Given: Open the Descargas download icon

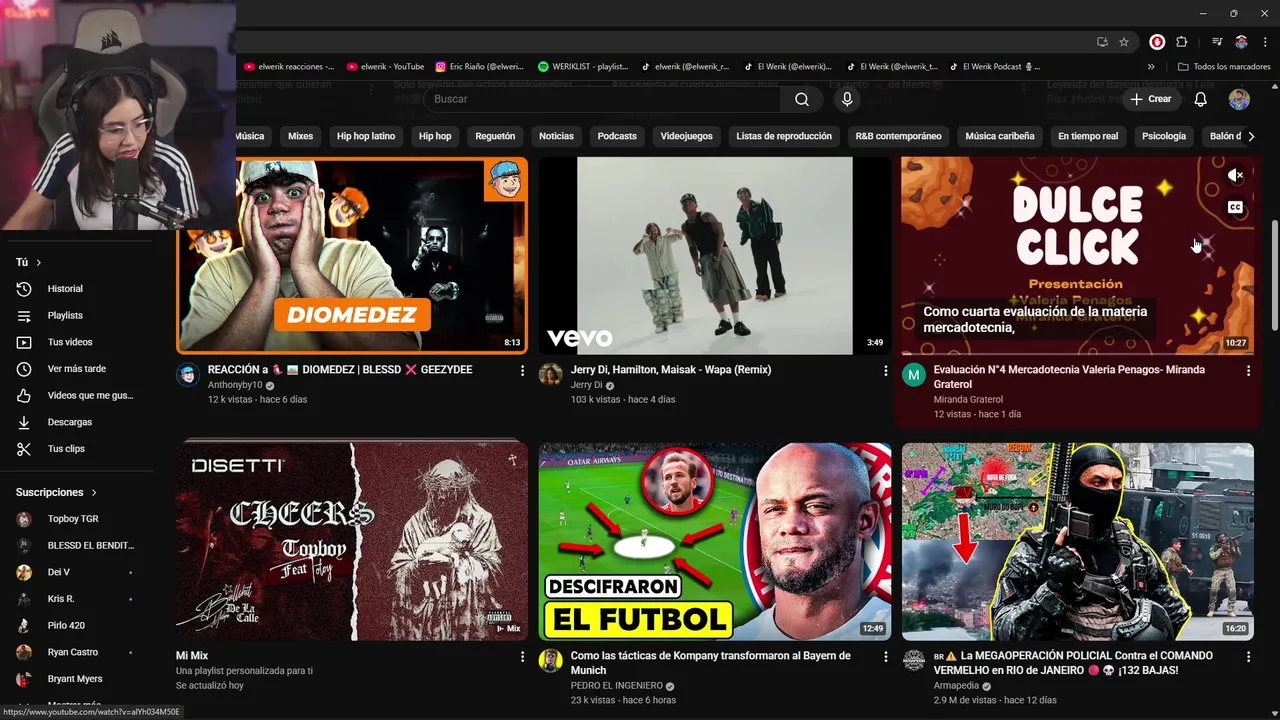Looking at the screenshot, I should click(24, 422).
